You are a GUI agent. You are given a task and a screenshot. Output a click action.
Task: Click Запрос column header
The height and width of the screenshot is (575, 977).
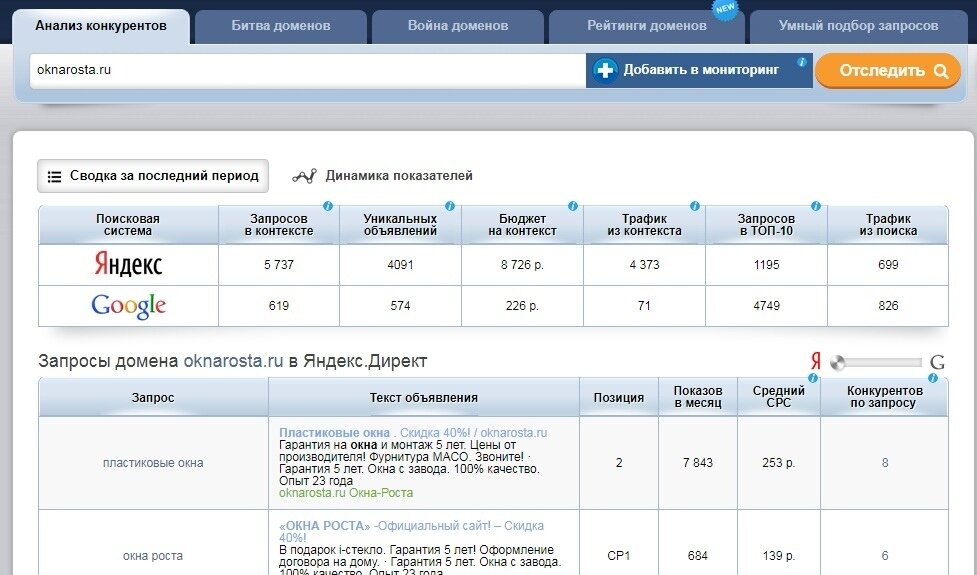point(153,397)
